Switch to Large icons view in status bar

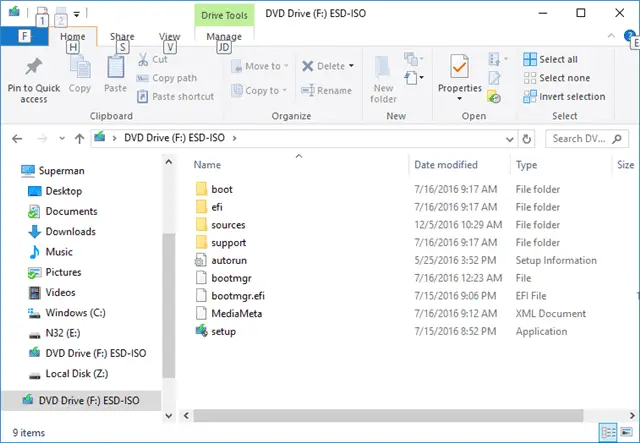(x=626, y=432)
